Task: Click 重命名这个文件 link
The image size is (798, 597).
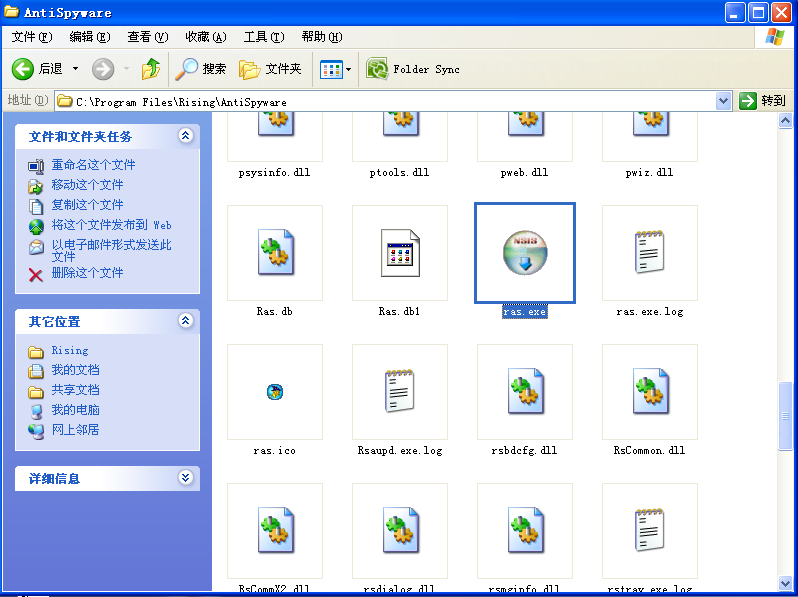Action: pos(93,165)
